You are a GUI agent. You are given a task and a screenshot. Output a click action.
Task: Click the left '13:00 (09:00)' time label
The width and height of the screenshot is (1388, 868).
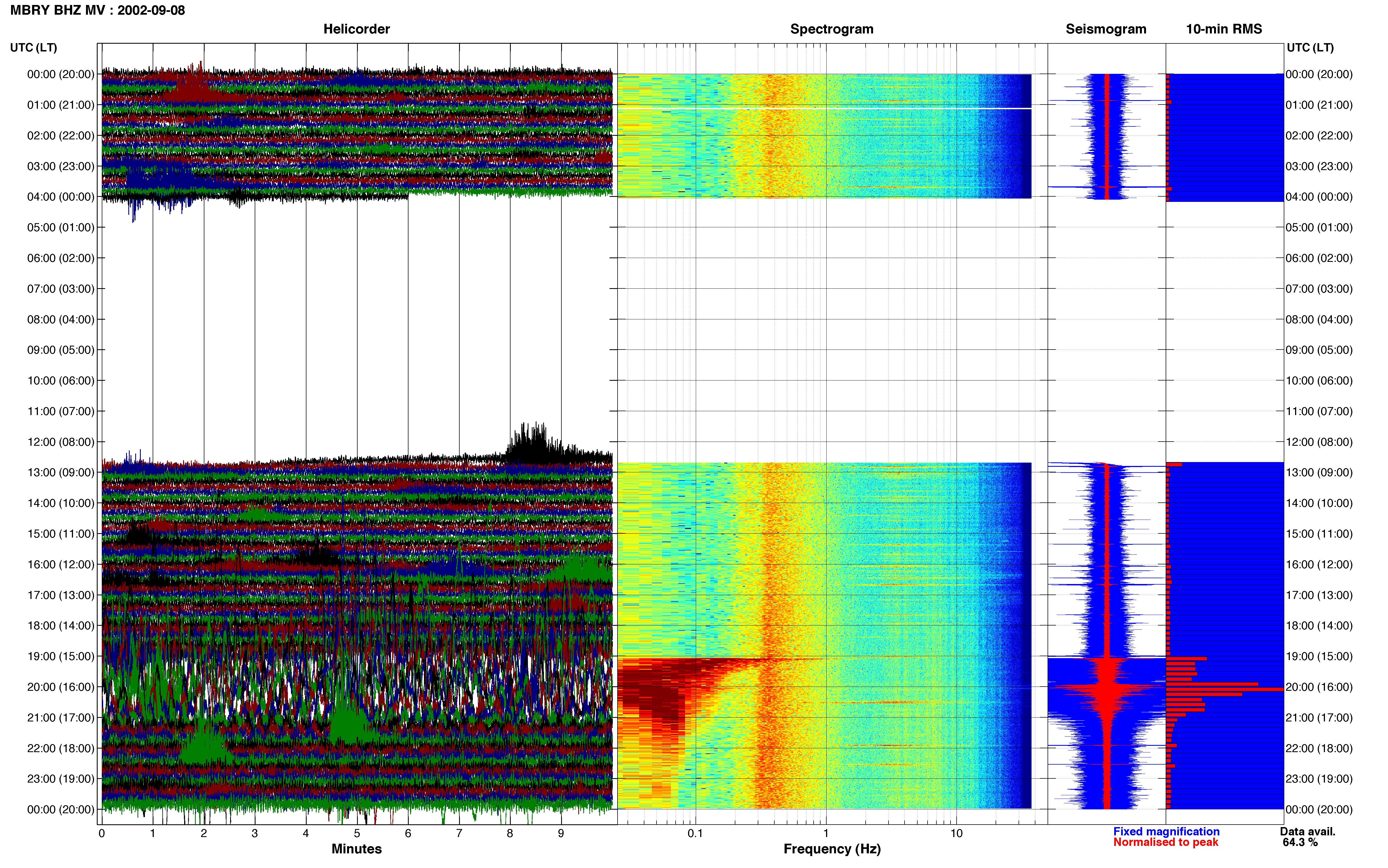(x=61, y=473)
